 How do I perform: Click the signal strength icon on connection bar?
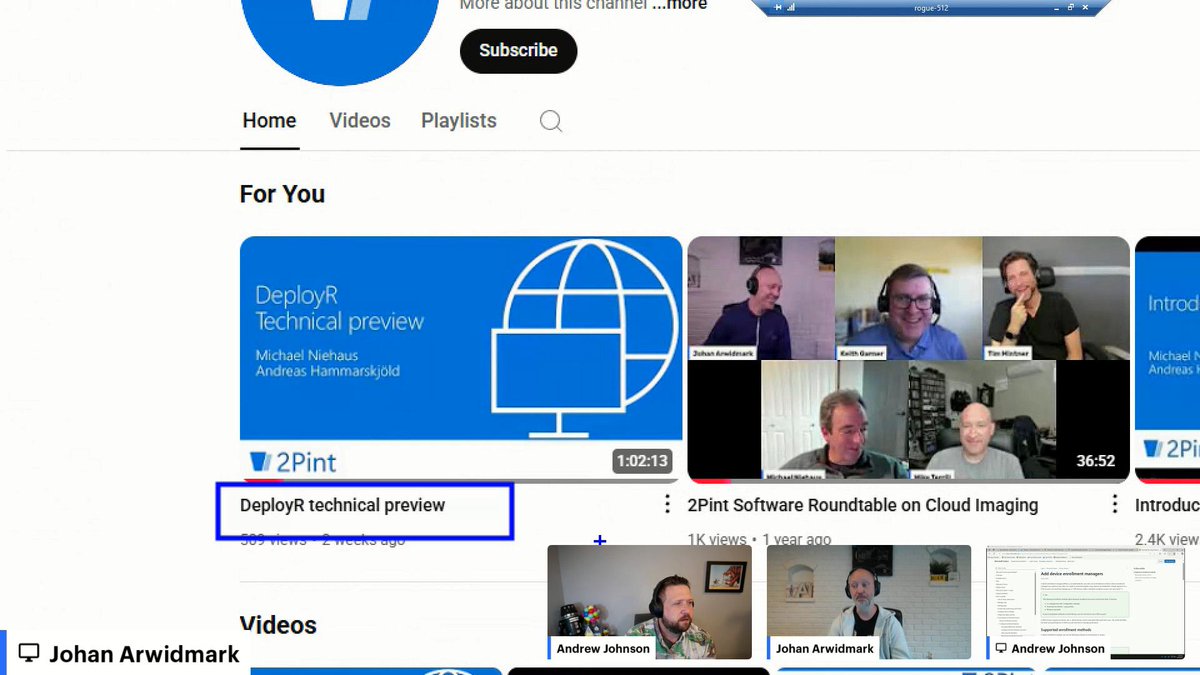tap(790, 7)
